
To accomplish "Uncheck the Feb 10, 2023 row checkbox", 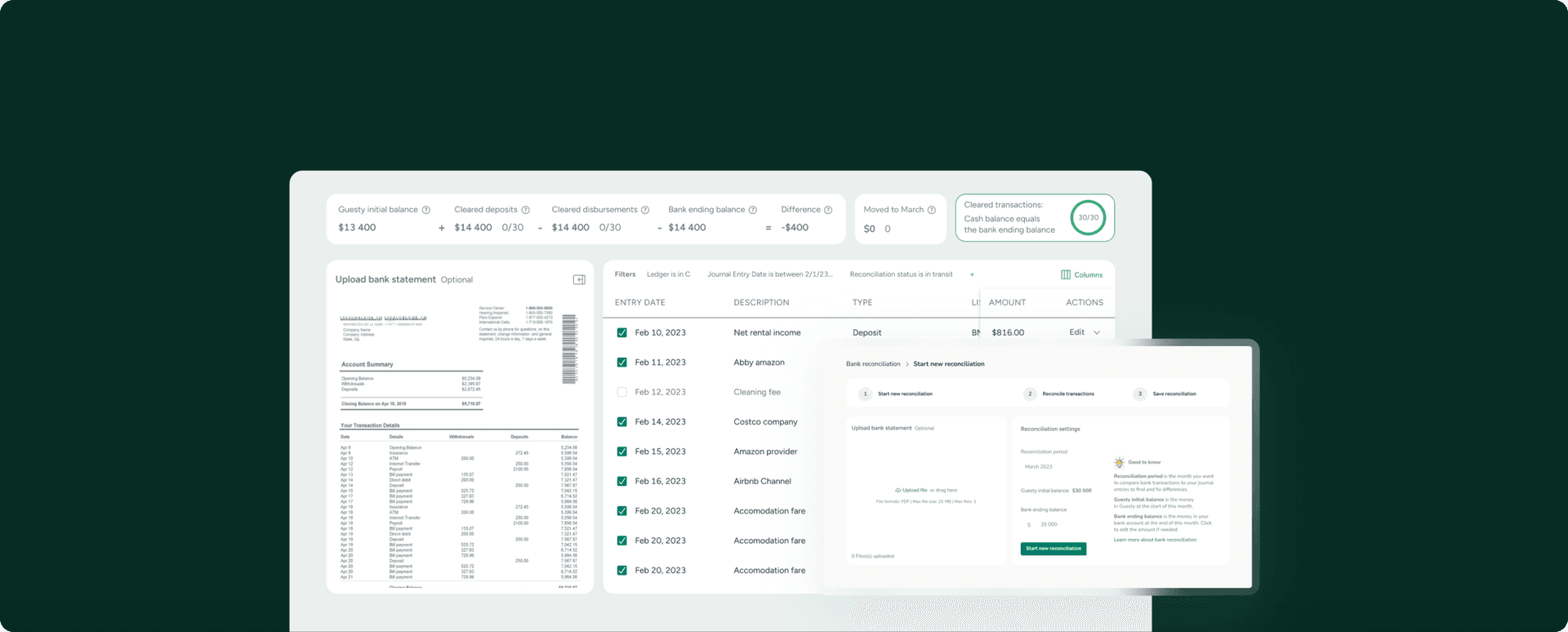I will pos(622,332).
